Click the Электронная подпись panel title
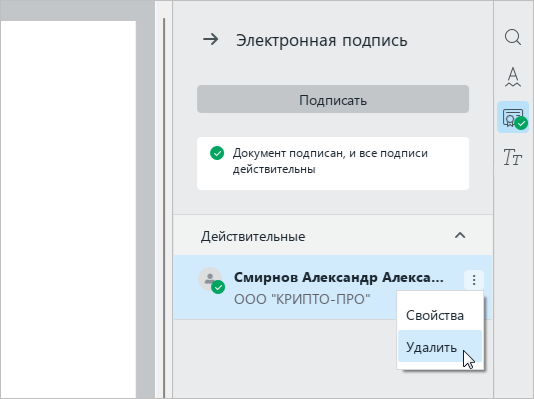This screenshot has width=534, height=399. pos(321,40)
